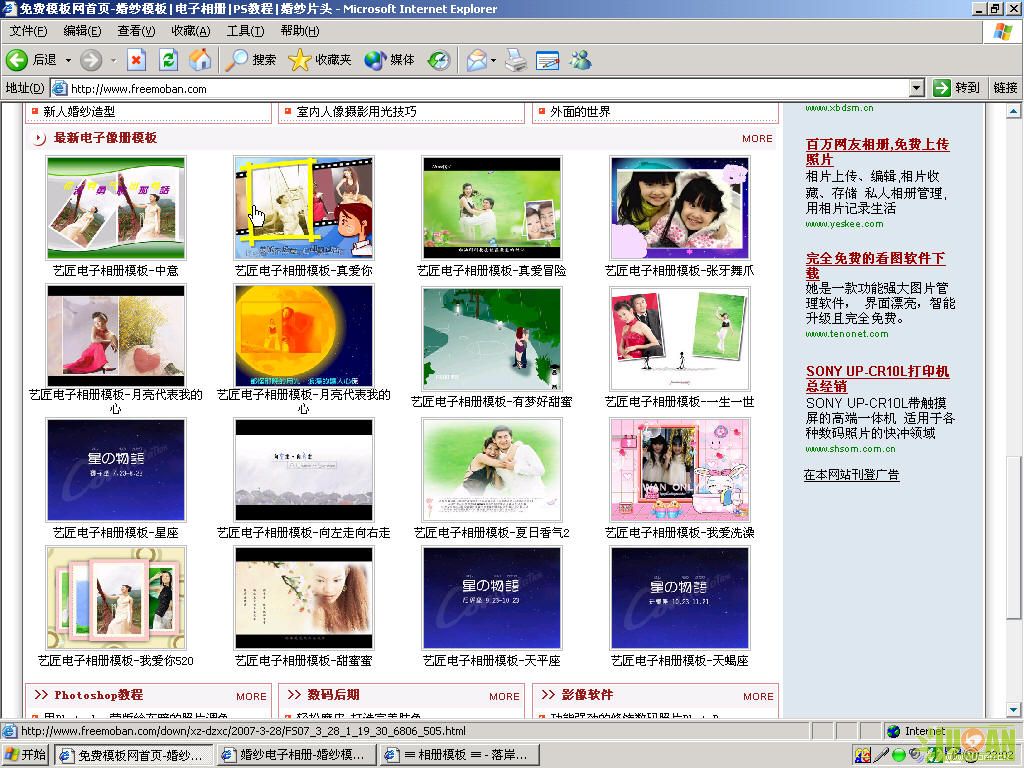This screenshot has width=1024, height=768.
Task: Click MORE next to 数码后期
Action: tap(504, 696)
